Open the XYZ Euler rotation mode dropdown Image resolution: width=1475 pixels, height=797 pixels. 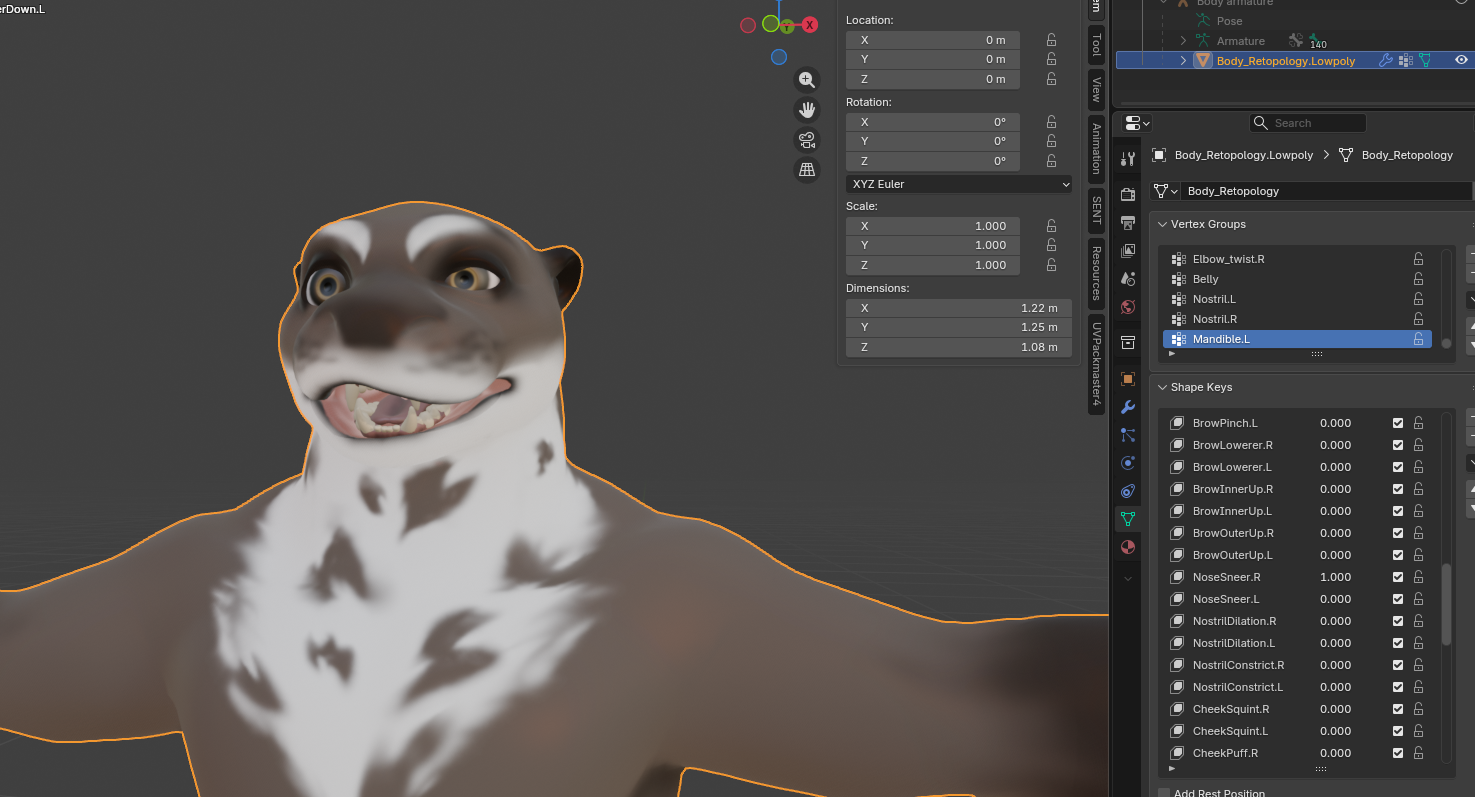tap(959, 184)
